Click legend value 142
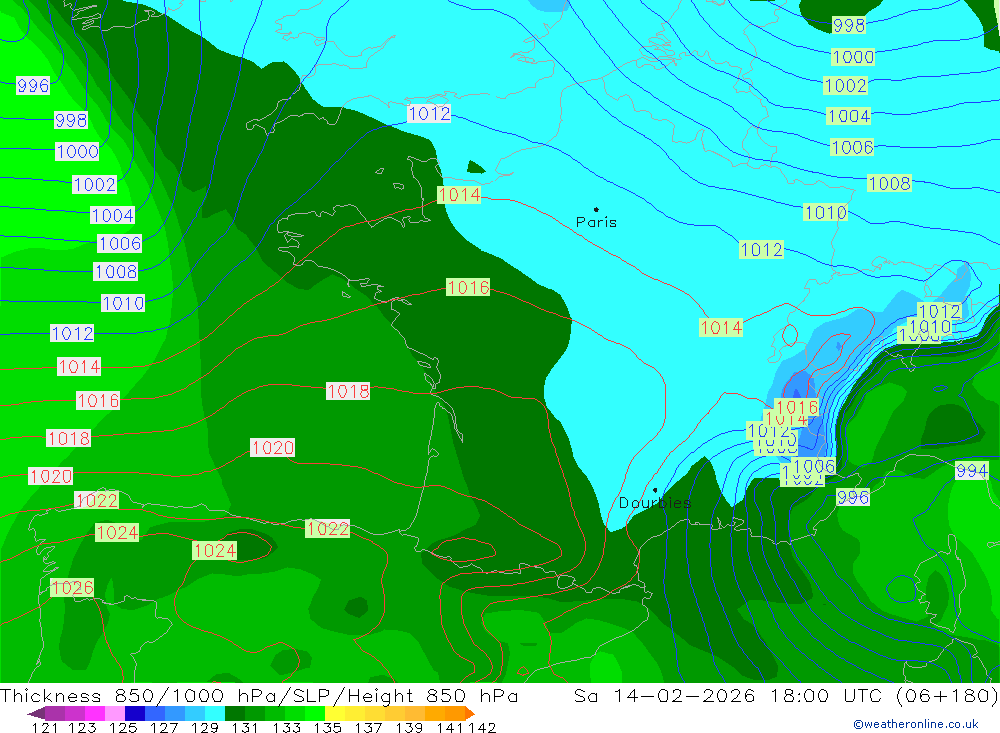Viewport: 1000px width, 733px height. coord(482,727)
